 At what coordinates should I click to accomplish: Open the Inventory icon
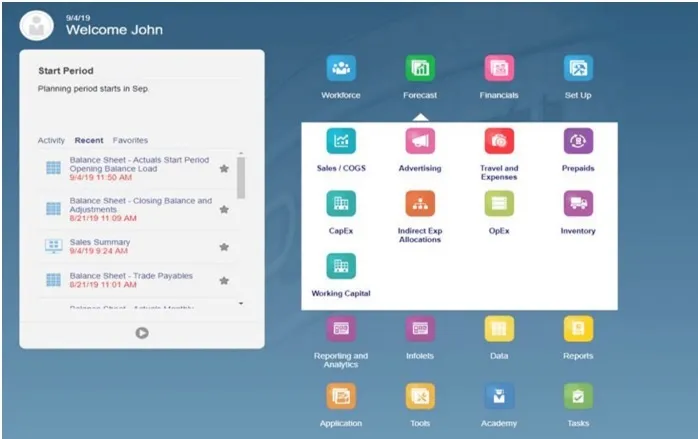tap(578, 204)
